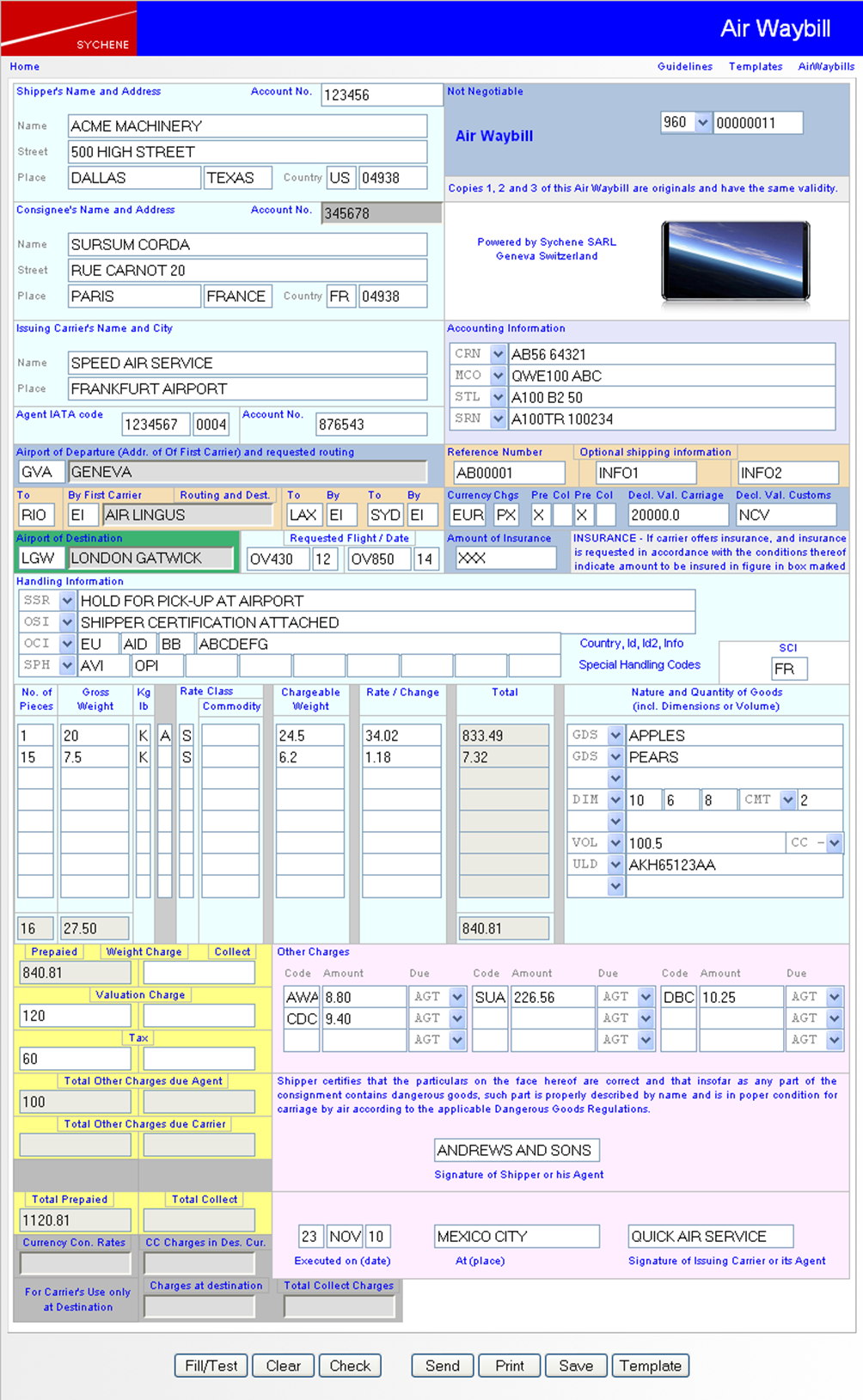The width and height of the screenshot is (863, 1400).
Task: Click the Sychene logo
Action: coord(69,28)
